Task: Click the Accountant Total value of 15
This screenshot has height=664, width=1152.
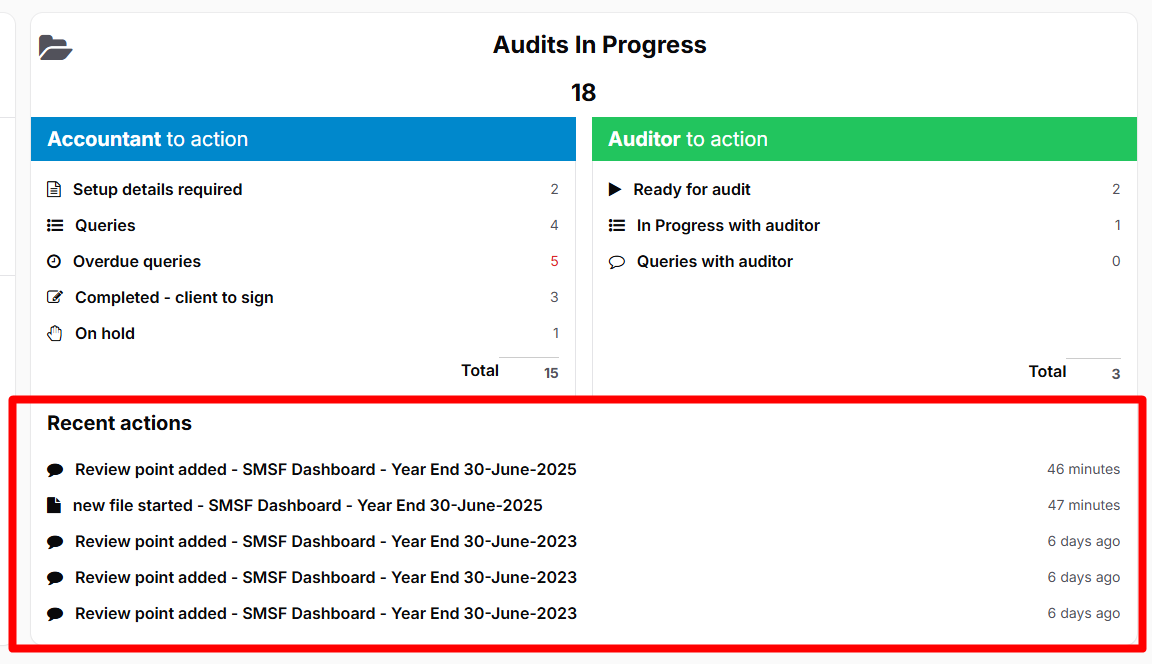Action: point(550,372)
